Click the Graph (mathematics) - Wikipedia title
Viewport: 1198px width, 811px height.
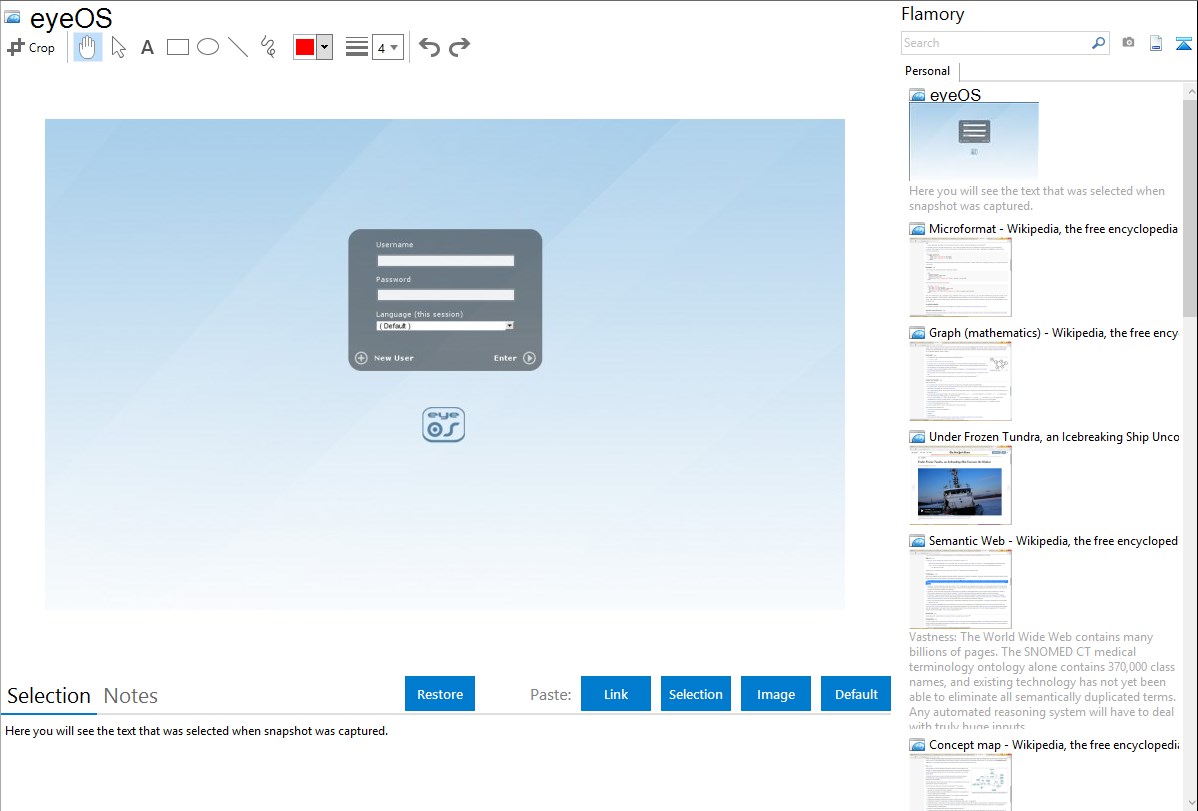point(1053,333)
